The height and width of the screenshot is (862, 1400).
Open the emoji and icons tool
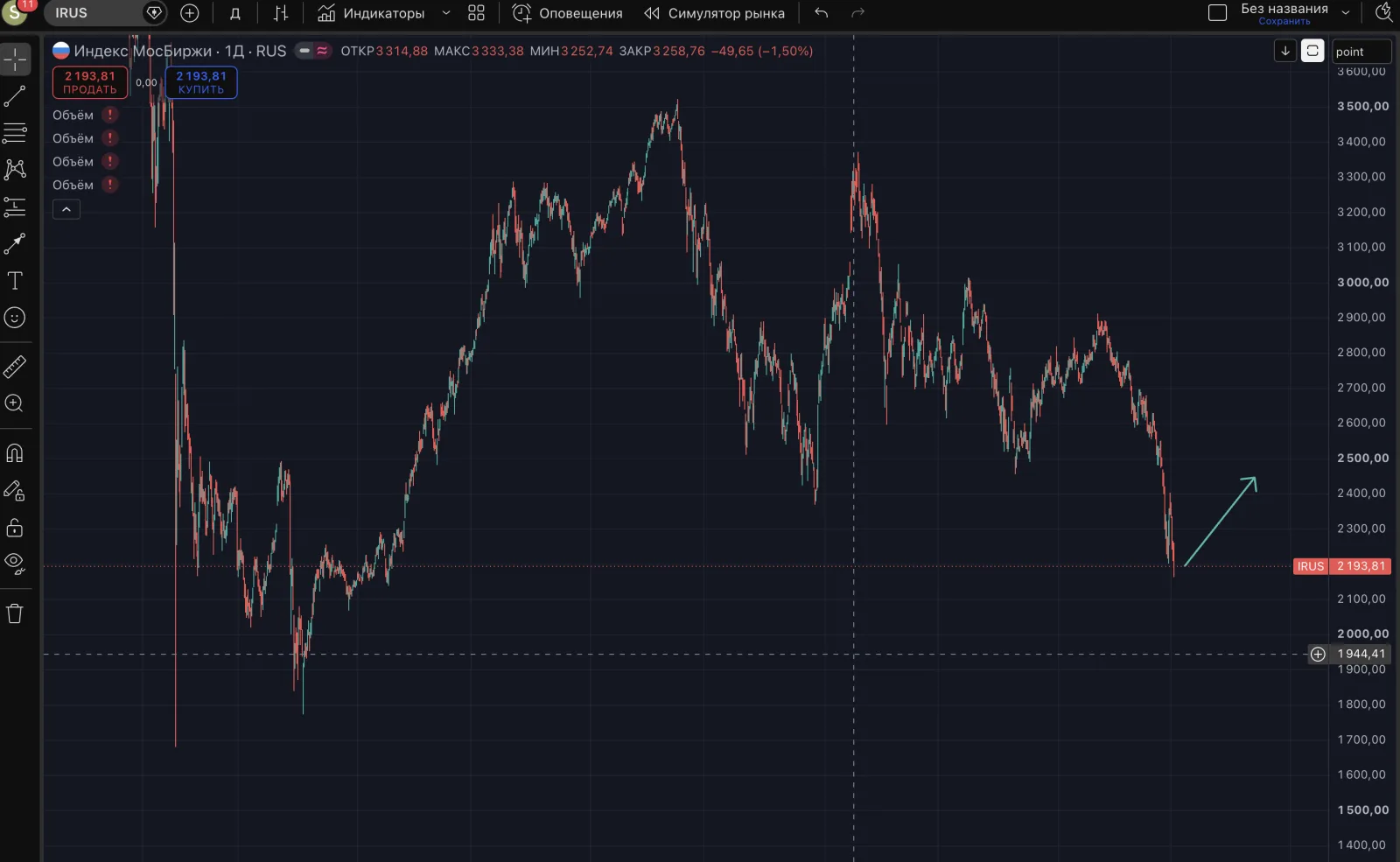coord(15,318)
